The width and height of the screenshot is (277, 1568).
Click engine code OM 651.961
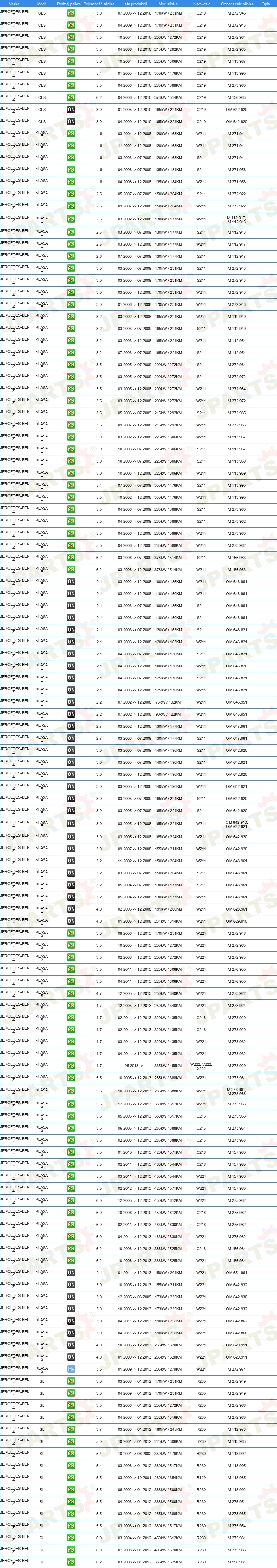pyautogui.click(x=237, y=1273)
